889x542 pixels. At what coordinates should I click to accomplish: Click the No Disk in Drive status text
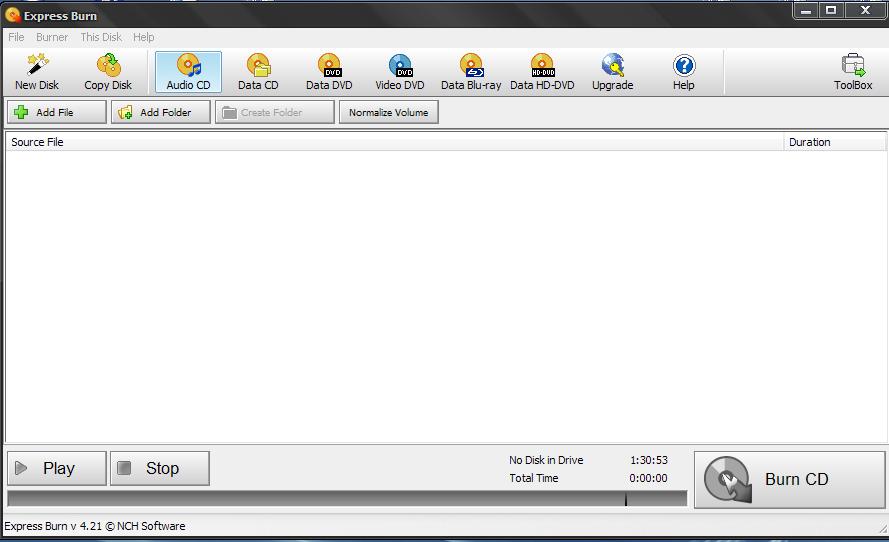(x=546, y=460)
